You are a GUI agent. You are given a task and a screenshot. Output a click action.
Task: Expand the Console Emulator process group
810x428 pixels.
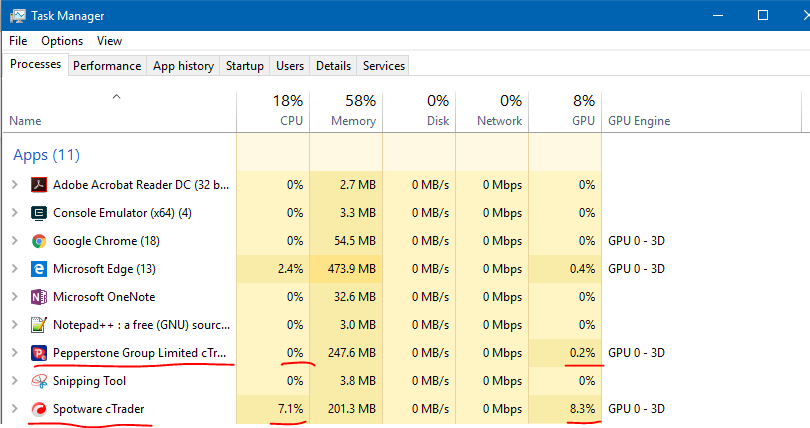[15, 213]
